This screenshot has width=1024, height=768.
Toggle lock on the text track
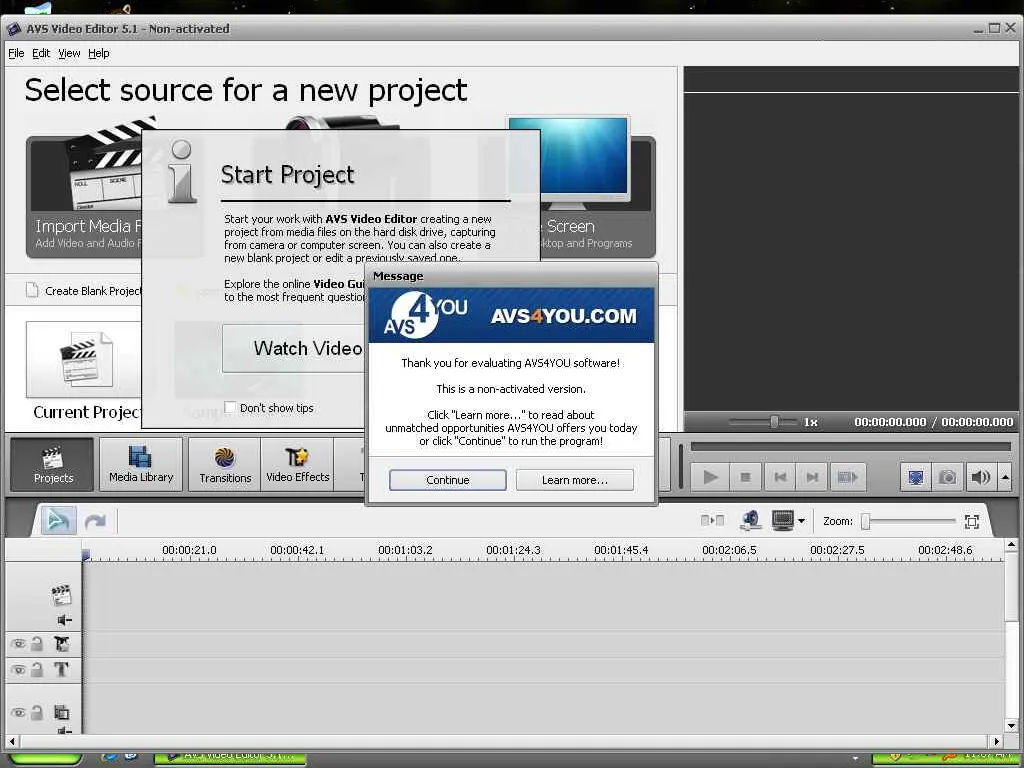click(x=37, y=669)
